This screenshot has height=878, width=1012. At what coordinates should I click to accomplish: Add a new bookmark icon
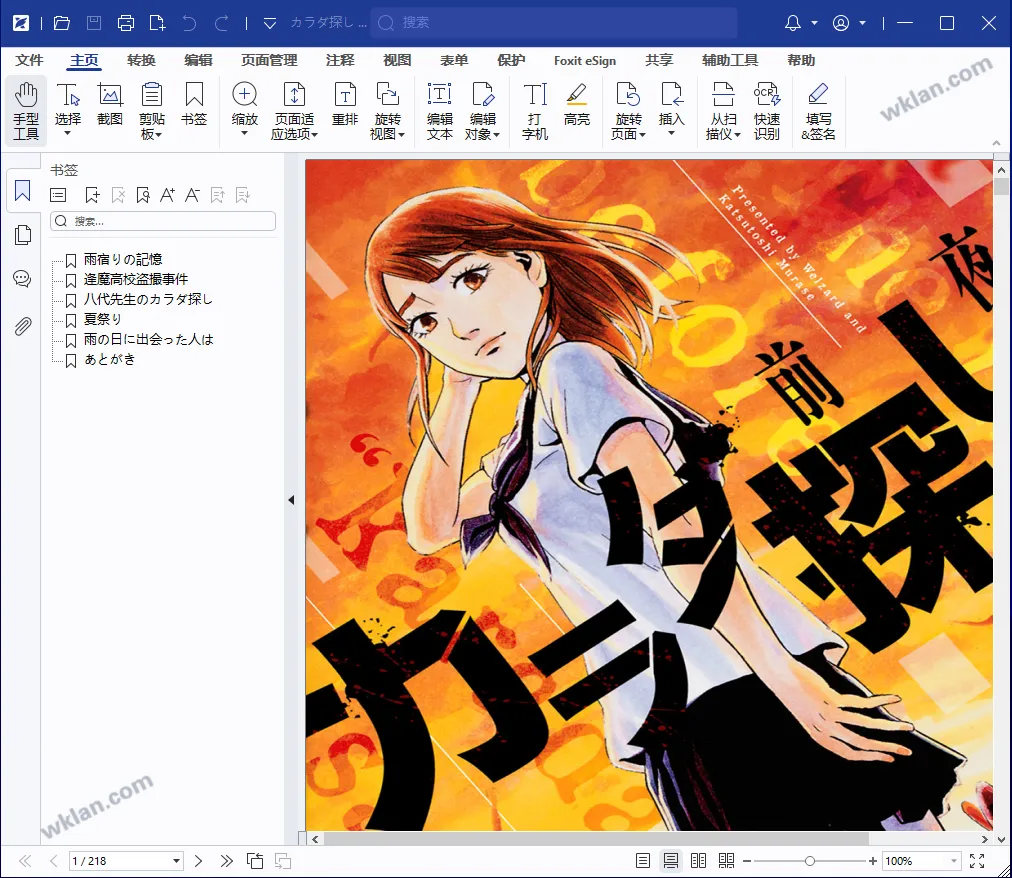point(92,195)
